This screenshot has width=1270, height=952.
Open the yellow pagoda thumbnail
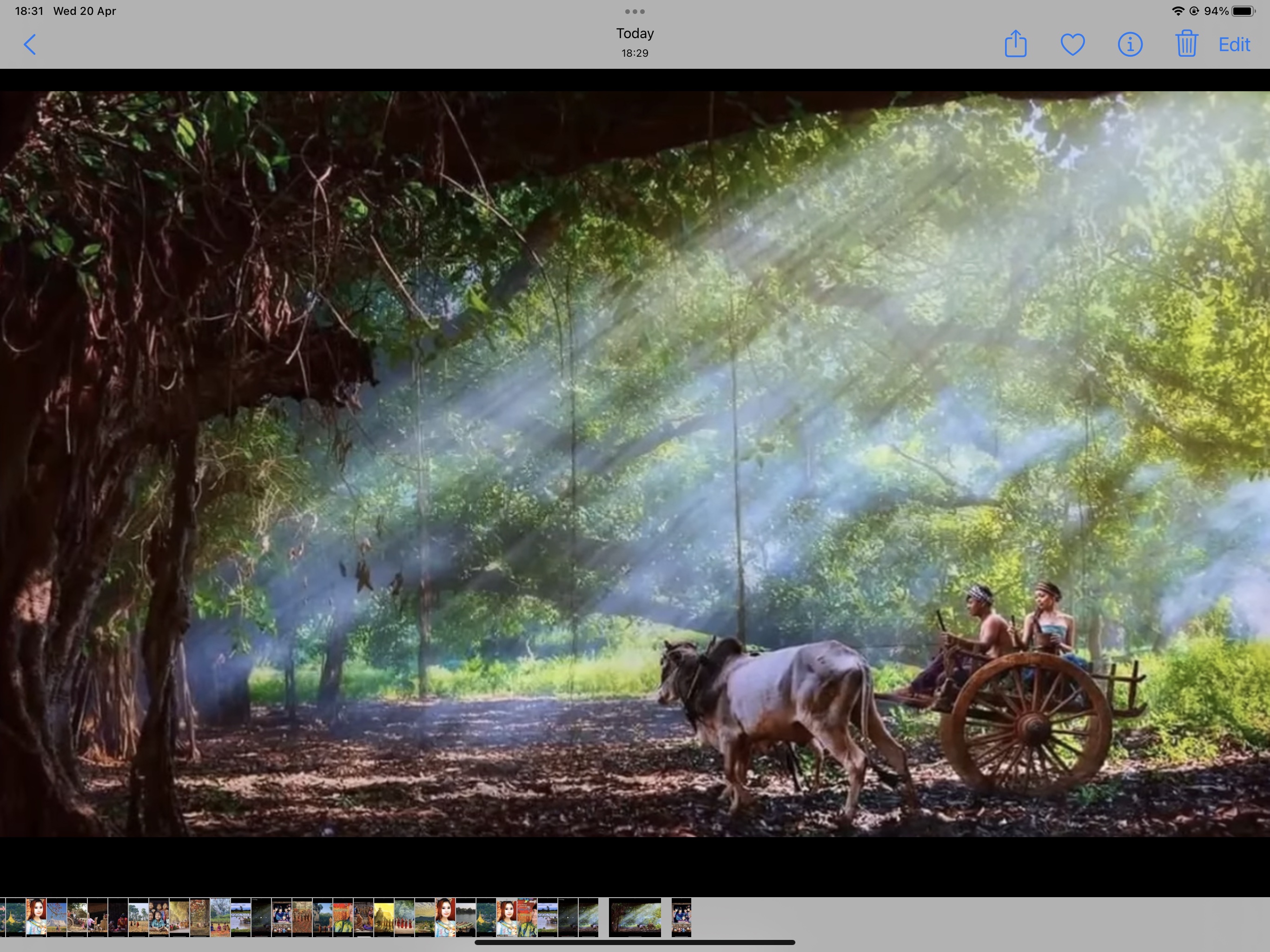coord(384,918)
